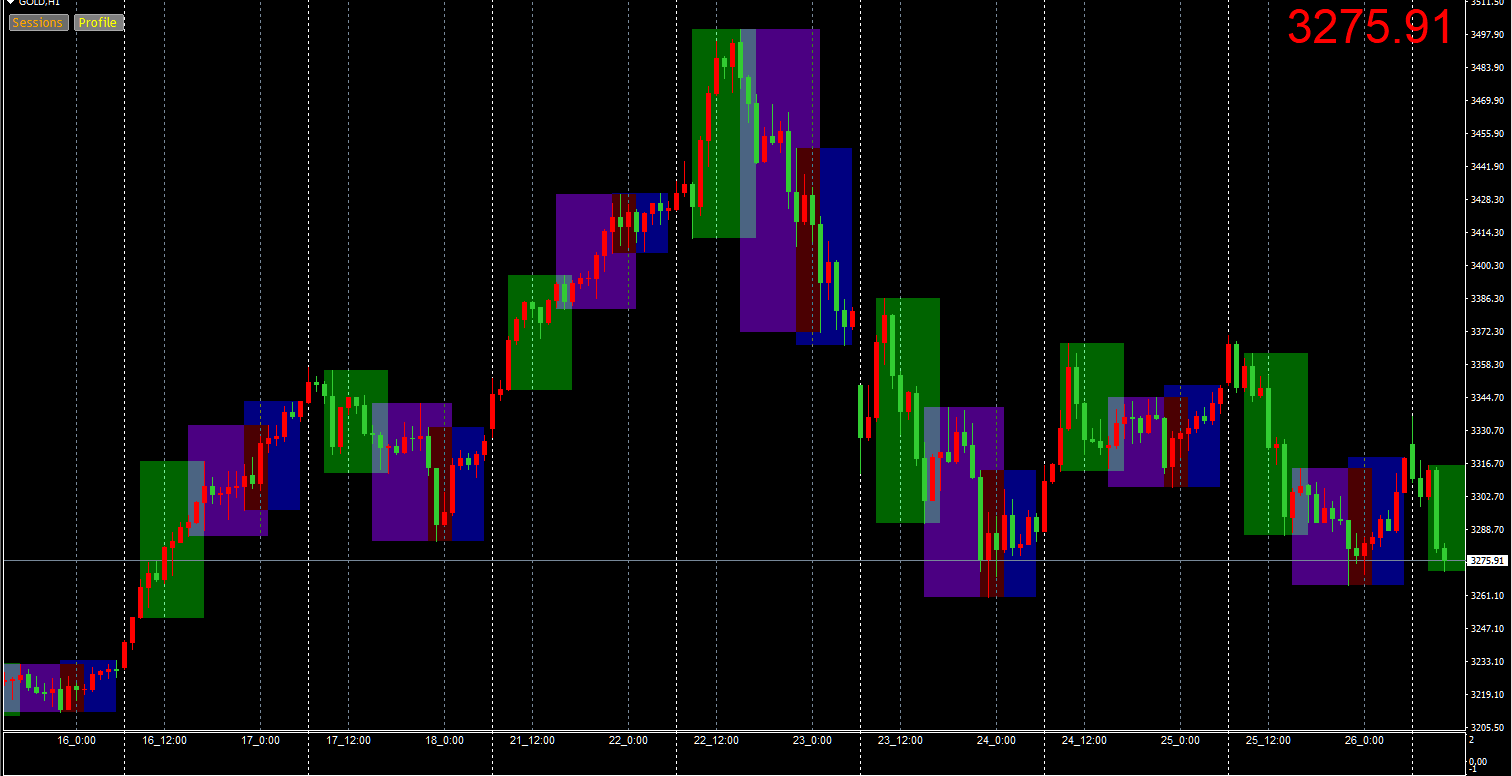Click the 3247.10 price scale label

click(x=1489, y=629)
